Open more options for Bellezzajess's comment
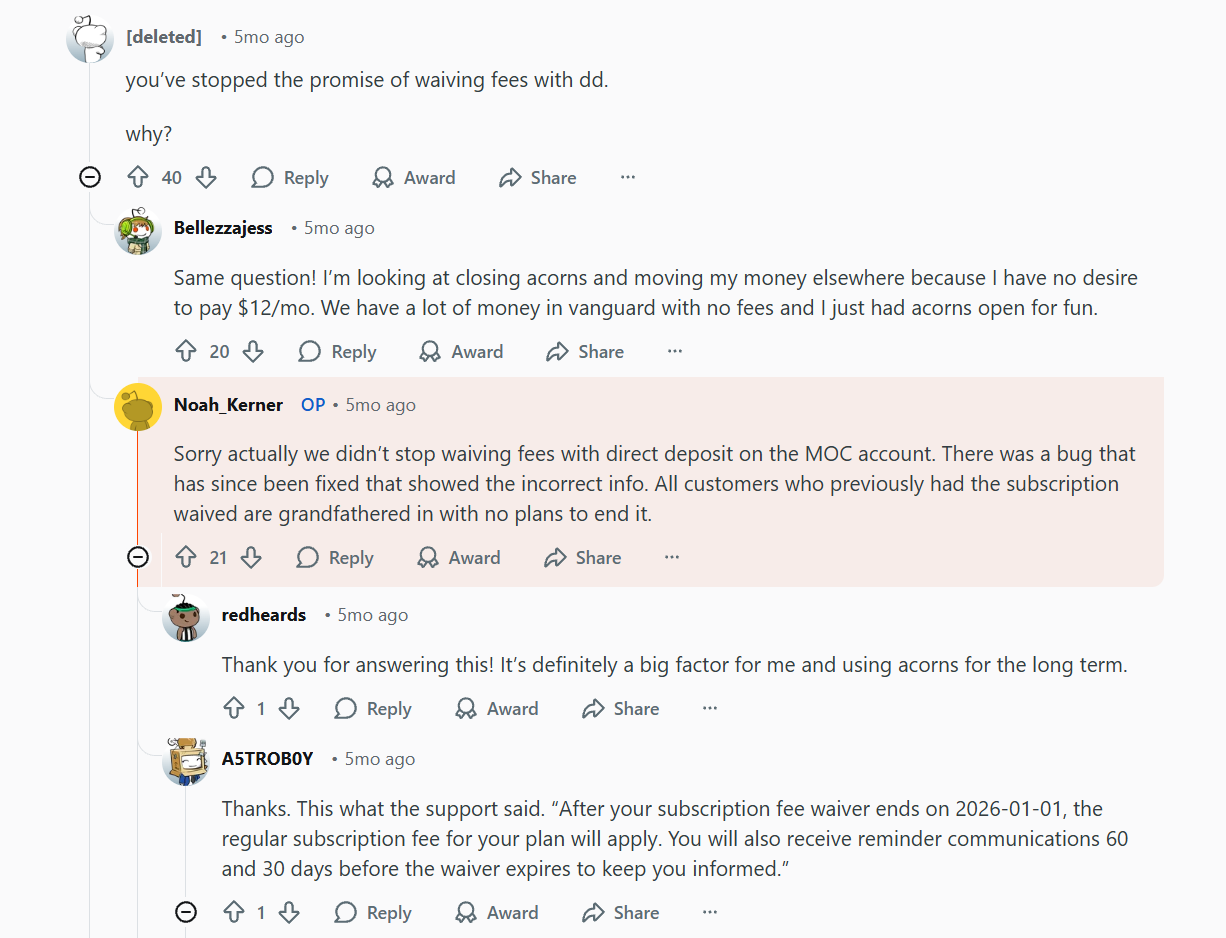 [674, 351]
